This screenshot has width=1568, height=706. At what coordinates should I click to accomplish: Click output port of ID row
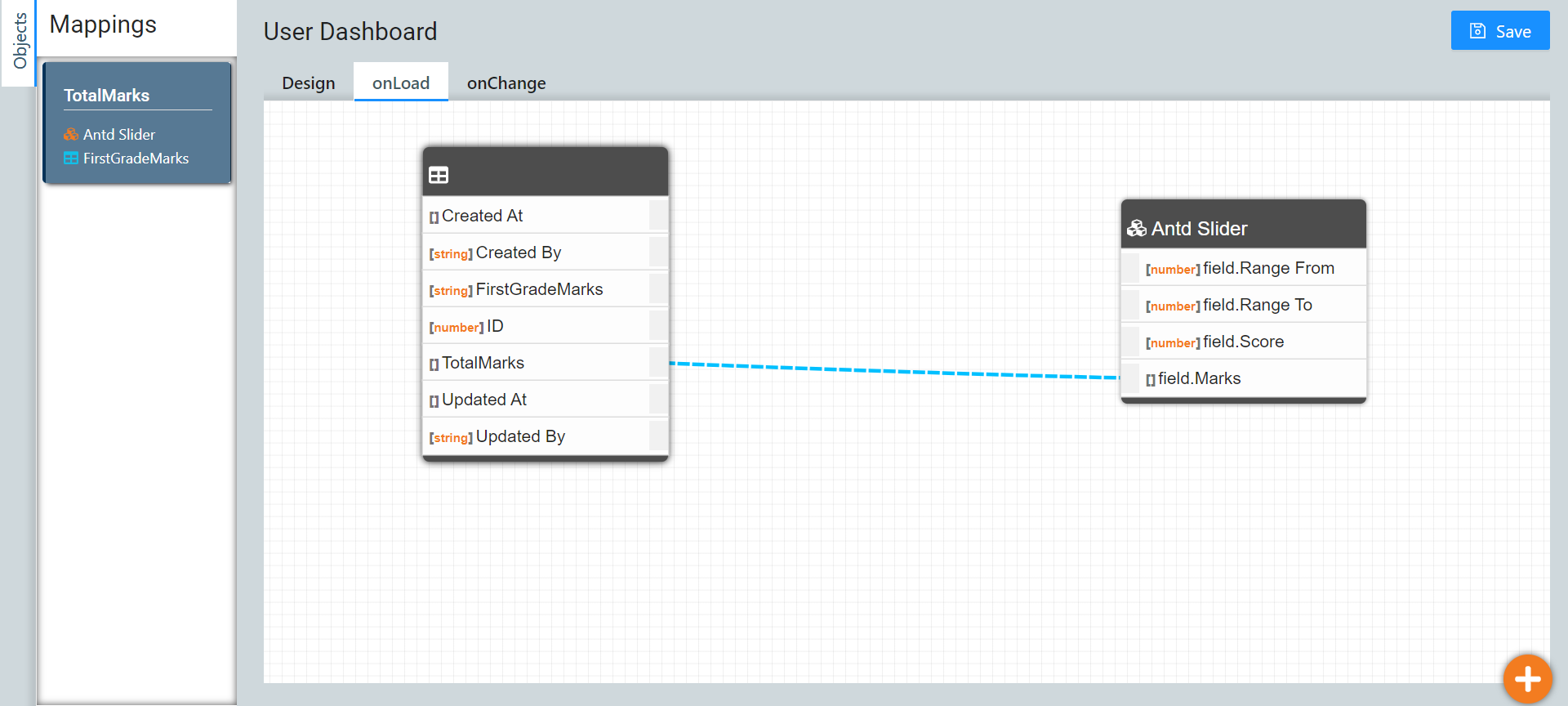click(658, 325)
